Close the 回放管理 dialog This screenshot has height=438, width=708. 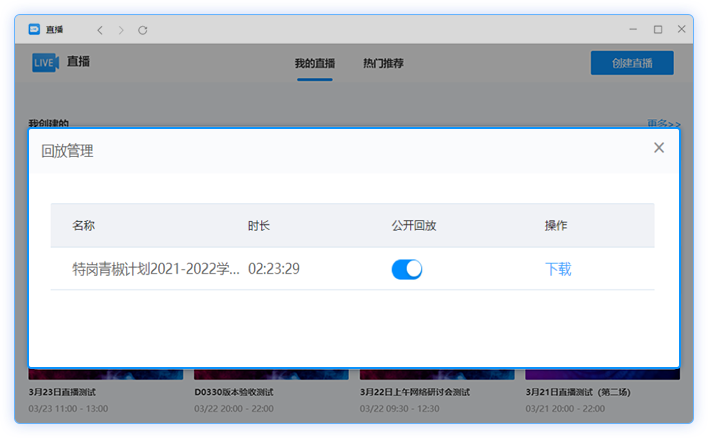(659, 148)
